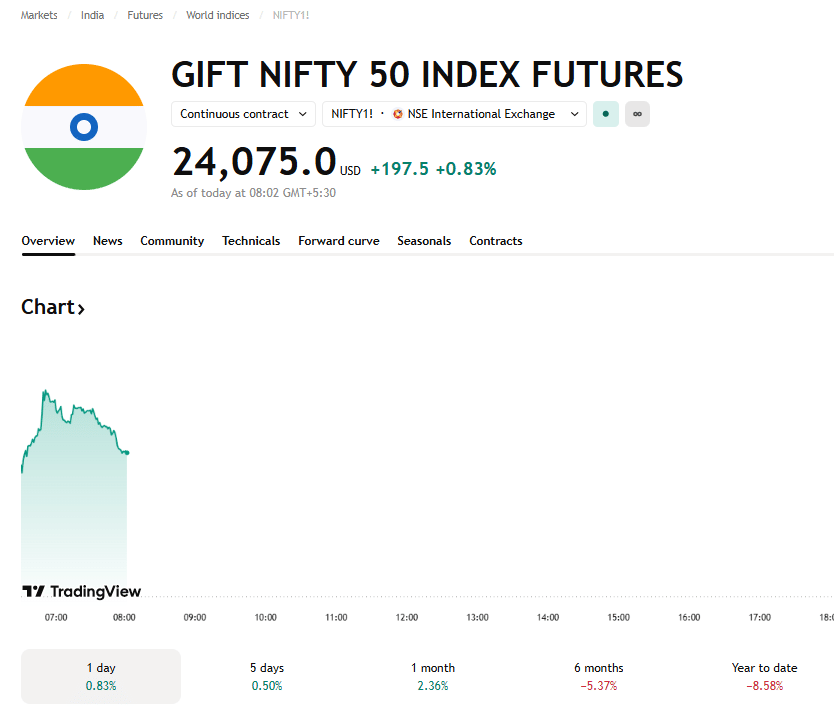Open the Continuous contract dropdown
The height and width of the screenshot is (713, 834).
tap(243, 114)
